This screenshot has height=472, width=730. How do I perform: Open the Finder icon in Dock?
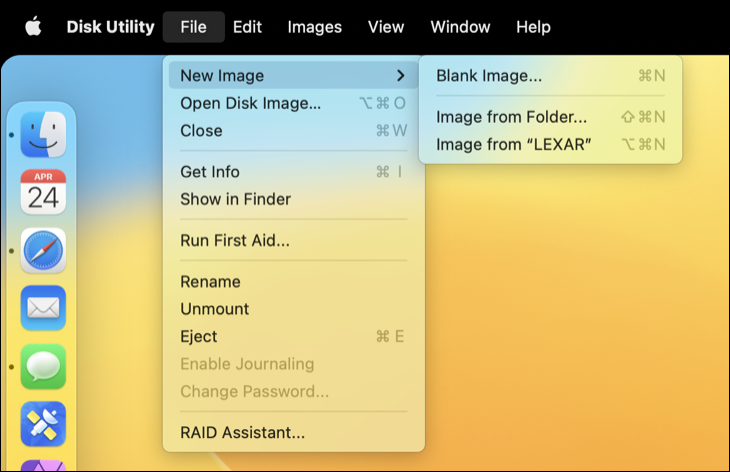click(x=43, y=135)
